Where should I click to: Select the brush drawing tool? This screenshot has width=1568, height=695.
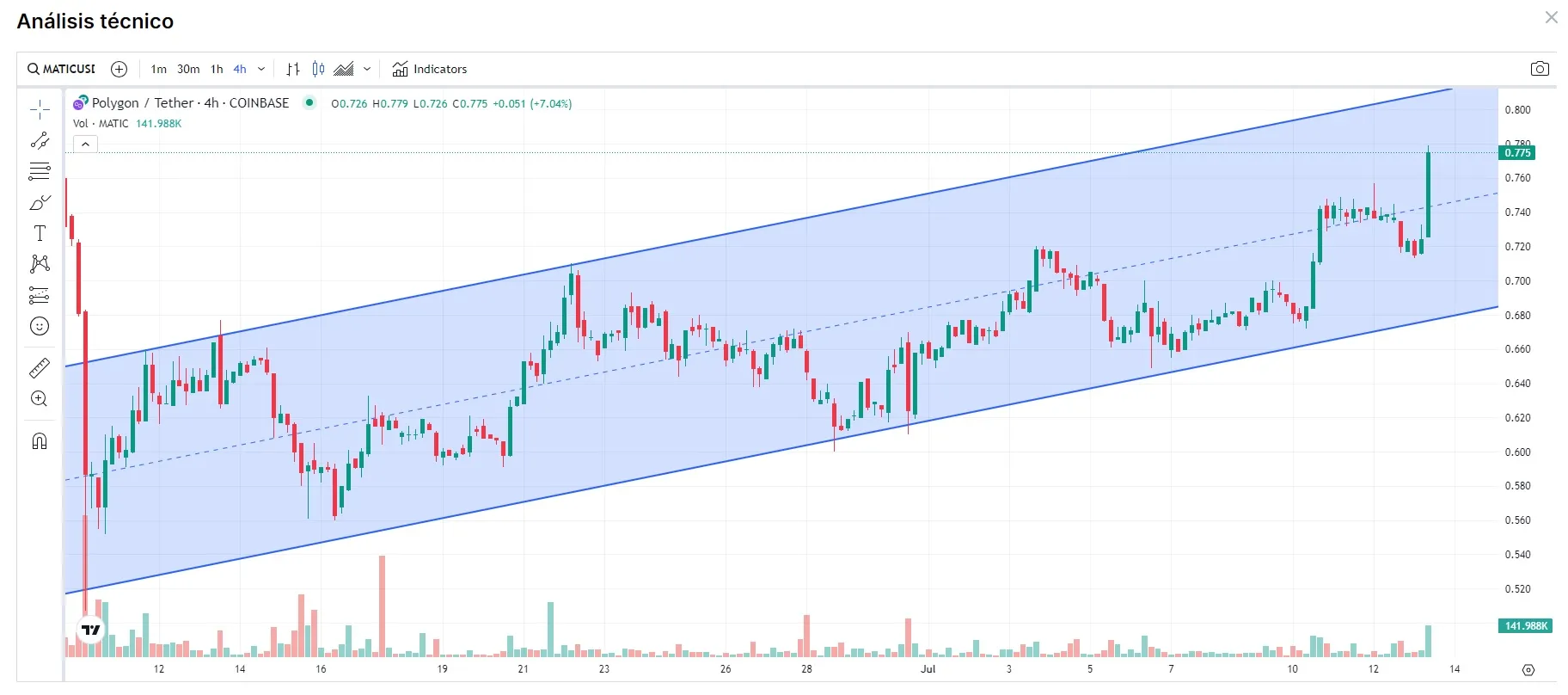(40, 202)
